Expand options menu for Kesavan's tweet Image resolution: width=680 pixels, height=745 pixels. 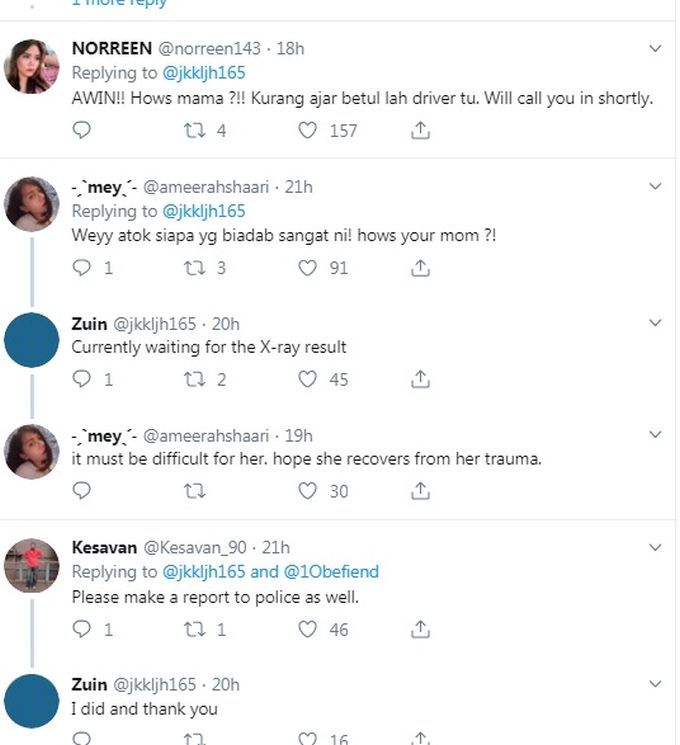656,547
